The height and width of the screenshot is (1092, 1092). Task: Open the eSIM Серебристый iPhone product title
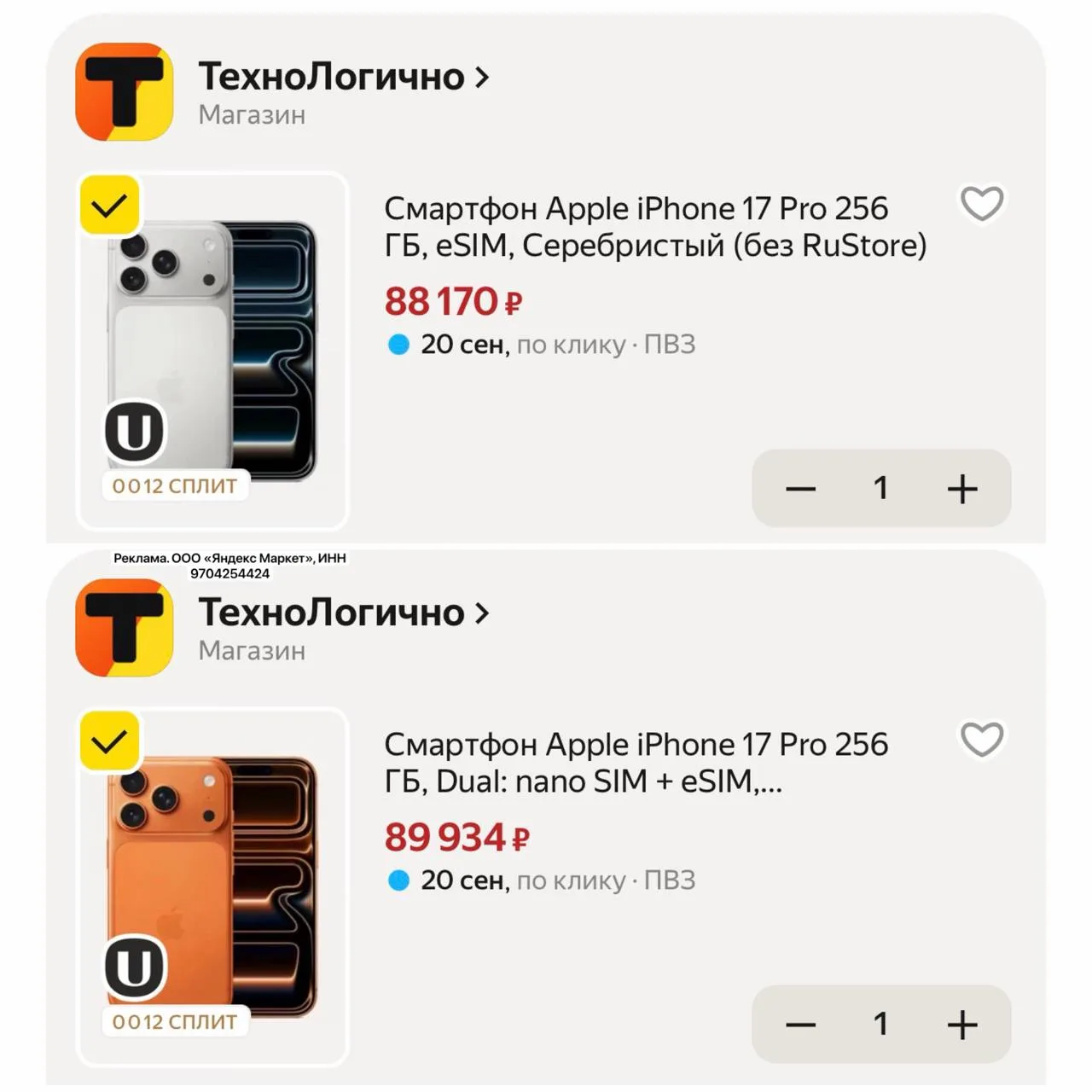pyautogui.click(x=655, y=227)
